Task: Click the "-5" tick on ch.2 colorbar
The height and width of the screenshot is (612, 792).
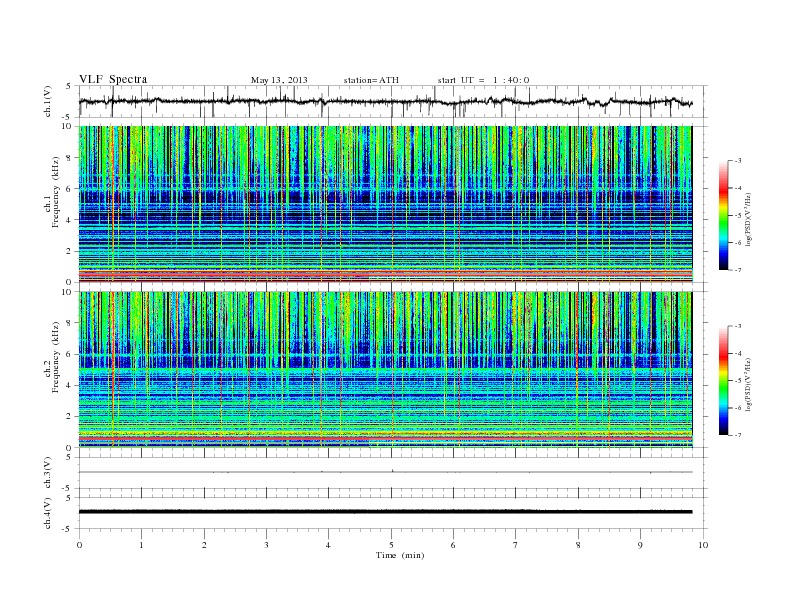Action: tap(738, 381)
